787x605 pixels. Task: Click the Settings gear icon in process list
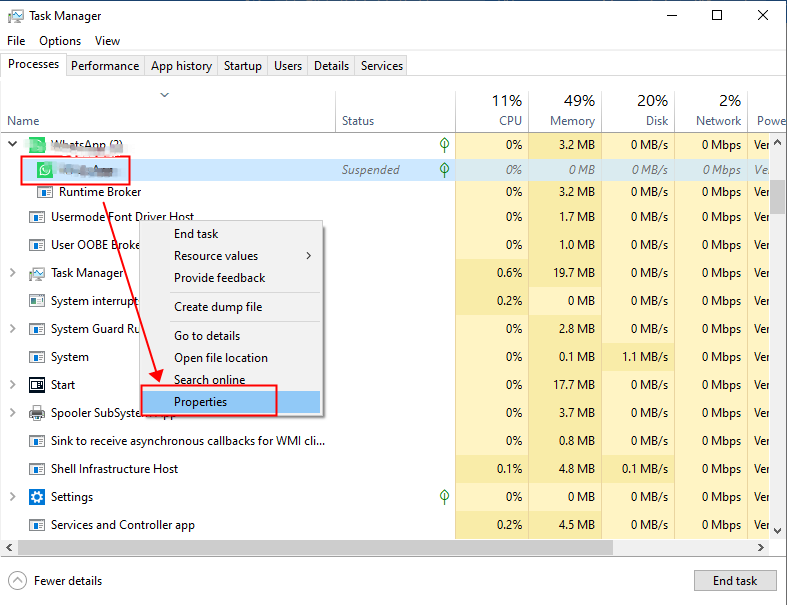click(37, 497)
